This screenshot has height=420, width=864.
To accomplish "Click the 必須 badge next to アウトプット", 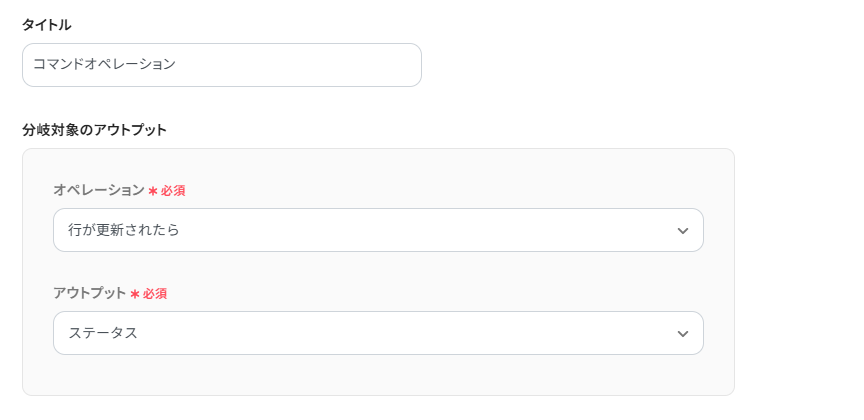I will point(155,294).
